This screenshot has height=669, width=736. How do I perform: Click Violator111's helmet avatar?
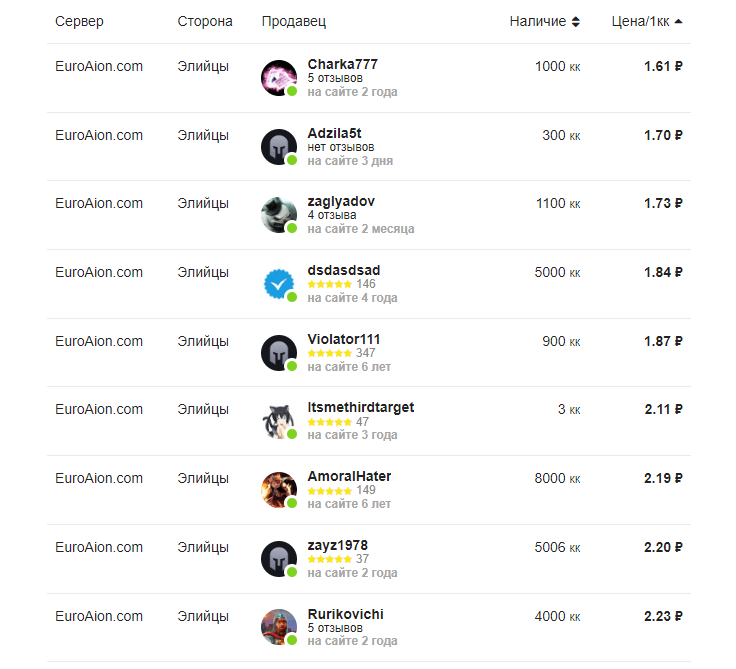[279, 353]
